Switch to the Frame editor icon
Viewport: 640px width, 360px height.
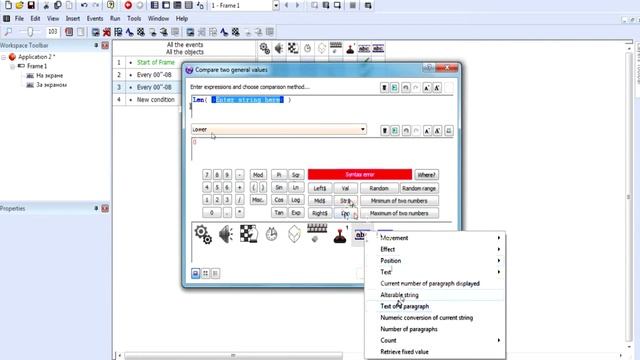[166, 5]
